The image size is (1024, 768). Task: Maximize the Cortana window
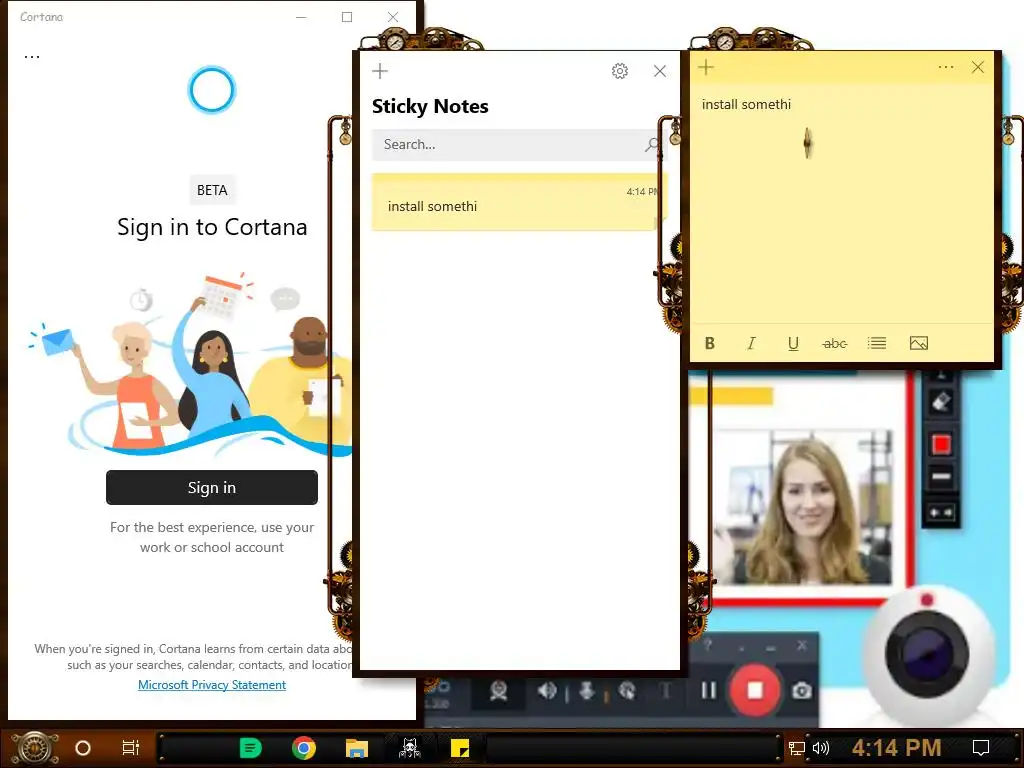(x=347, y=17)
